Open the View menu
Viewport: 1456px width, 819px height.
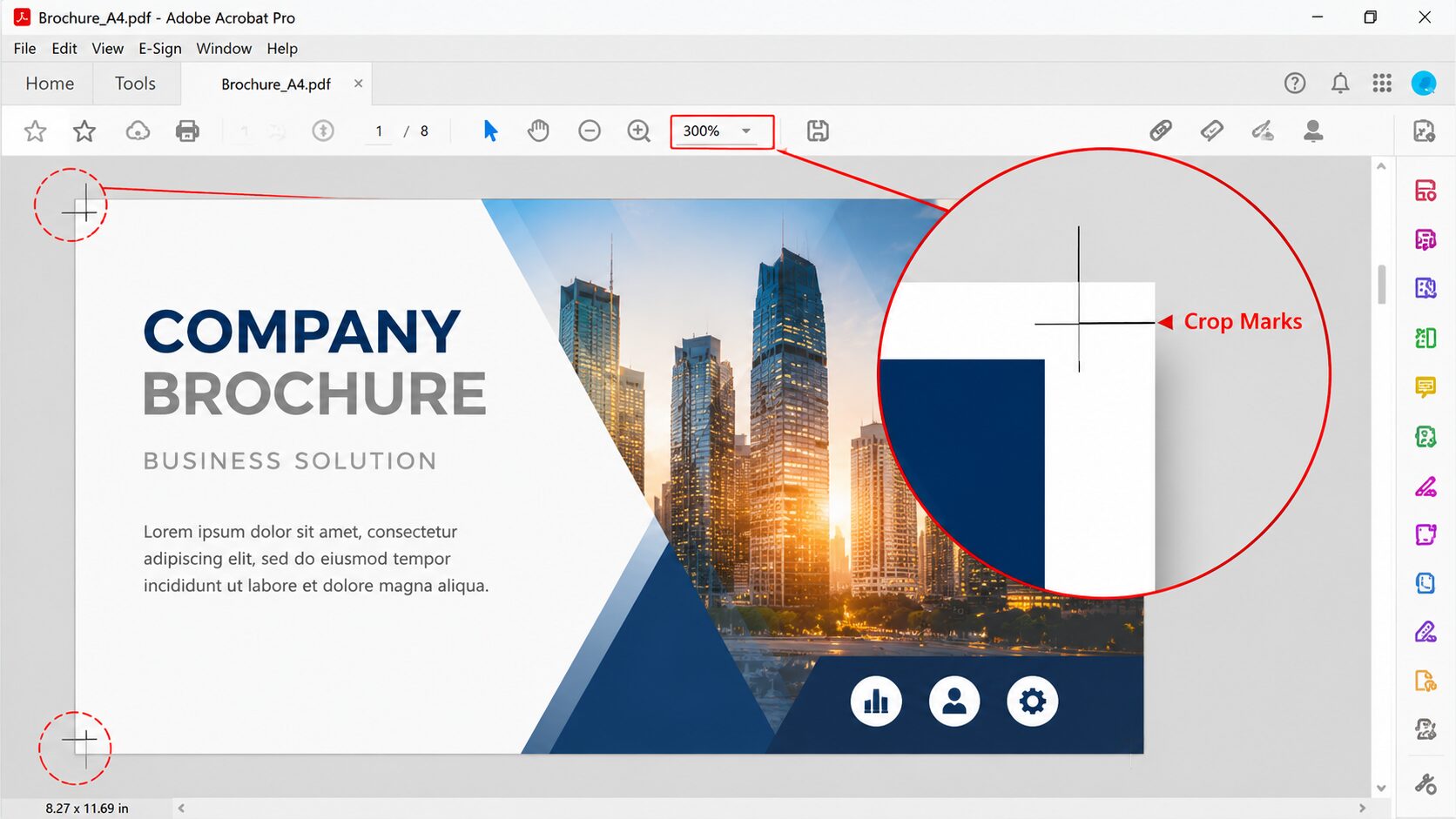[108, 49]
